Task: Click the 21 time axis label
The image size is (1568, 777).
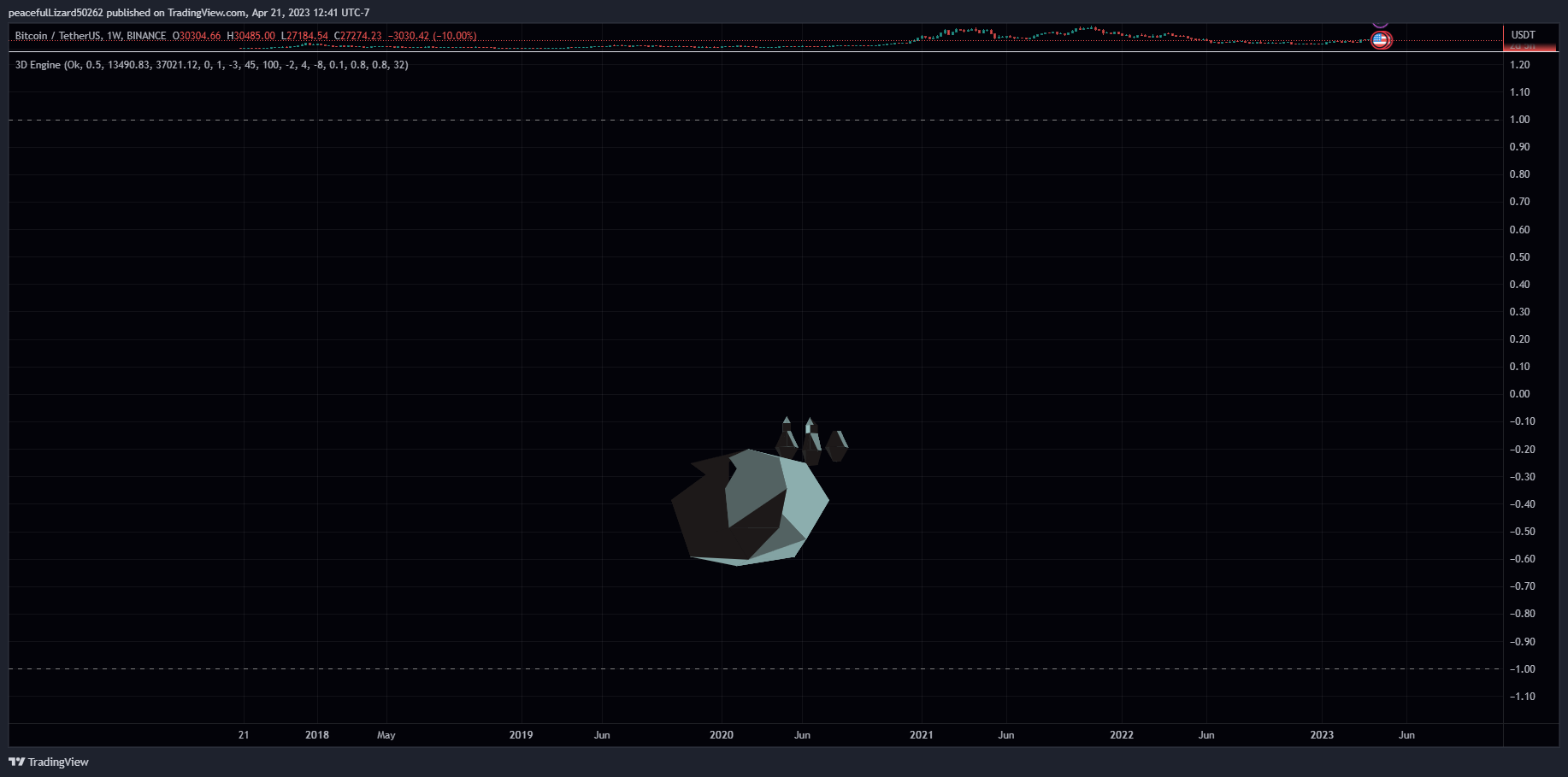Action: (x=244, y=735)
